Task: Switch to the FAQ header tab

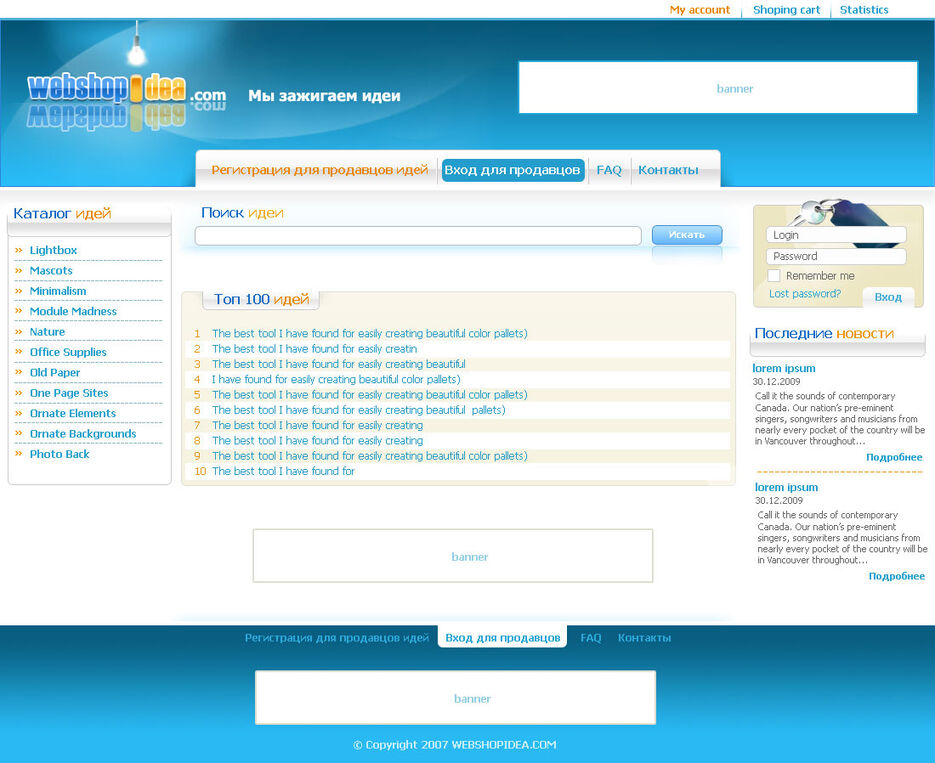Action: pyautogui.click(x=609, y=170)
